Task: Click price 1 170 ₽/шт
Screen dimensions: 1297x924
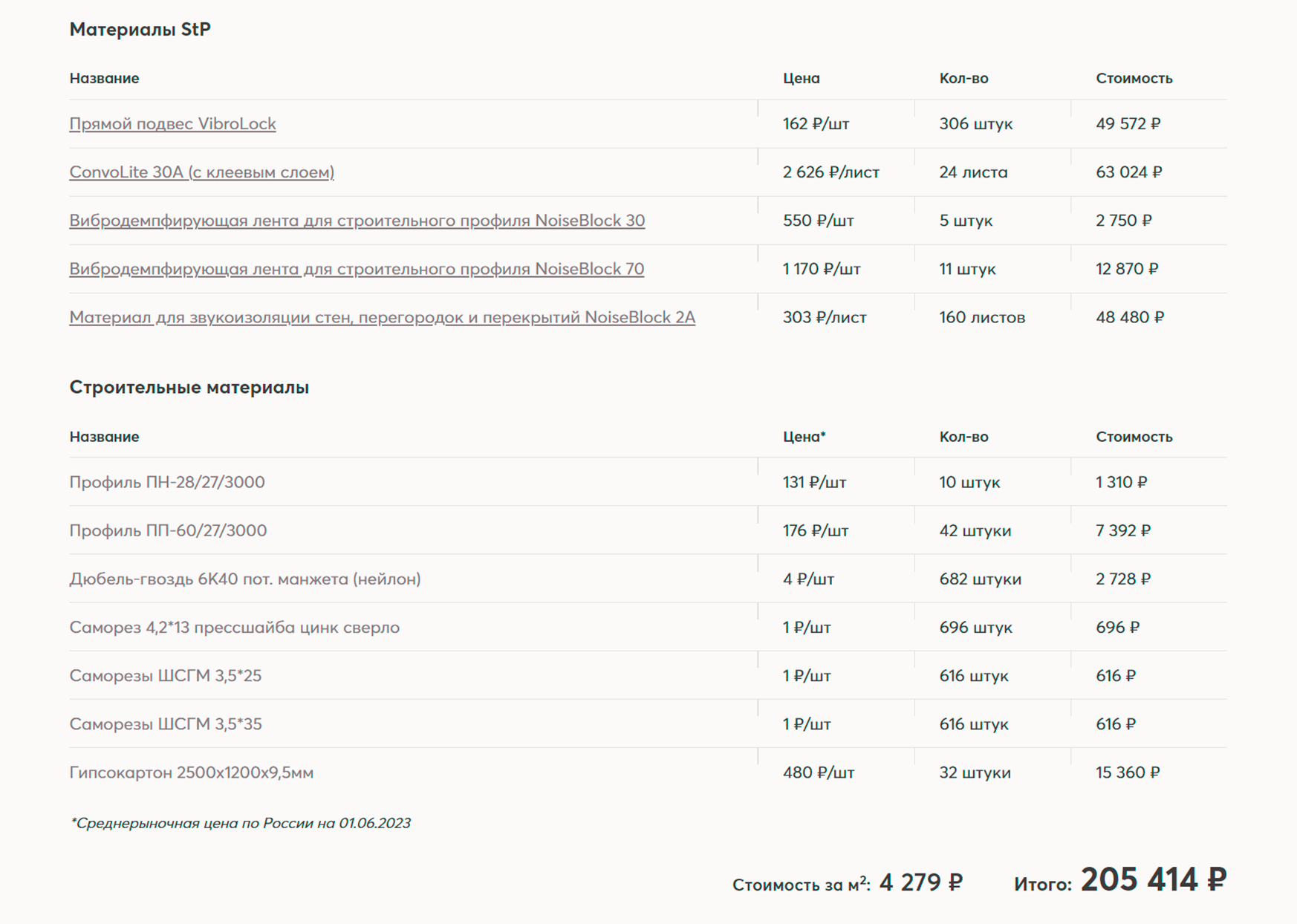Action: tap(821, 269)
